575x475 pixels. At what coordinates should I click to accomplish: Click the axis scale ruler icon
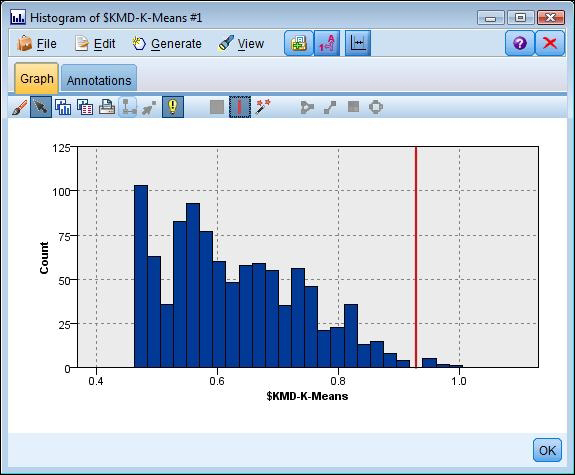(x=358, y=43)
